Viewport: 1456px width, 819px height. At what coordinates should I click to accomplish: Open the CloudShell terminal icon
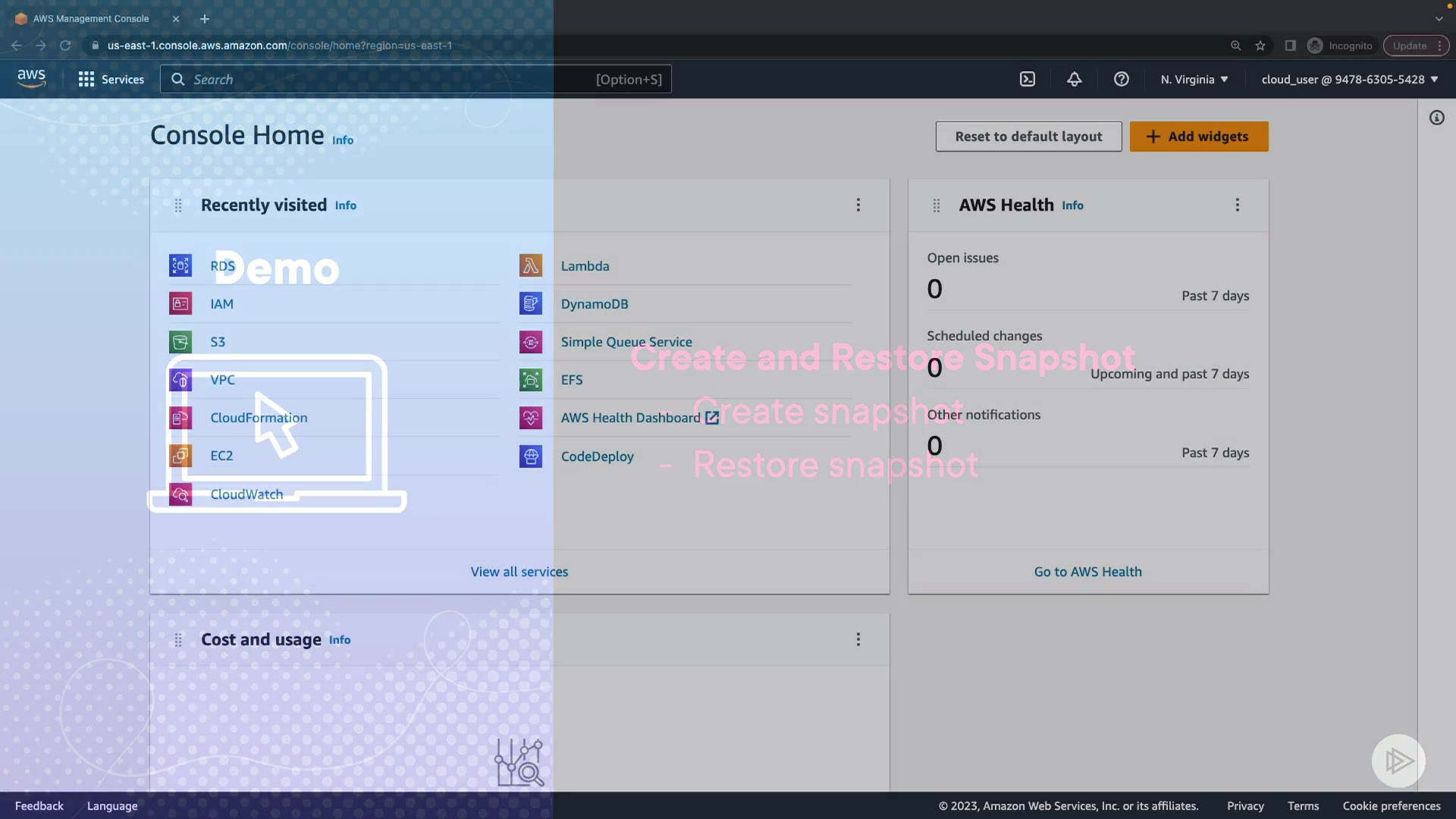tap(1027, 79)
